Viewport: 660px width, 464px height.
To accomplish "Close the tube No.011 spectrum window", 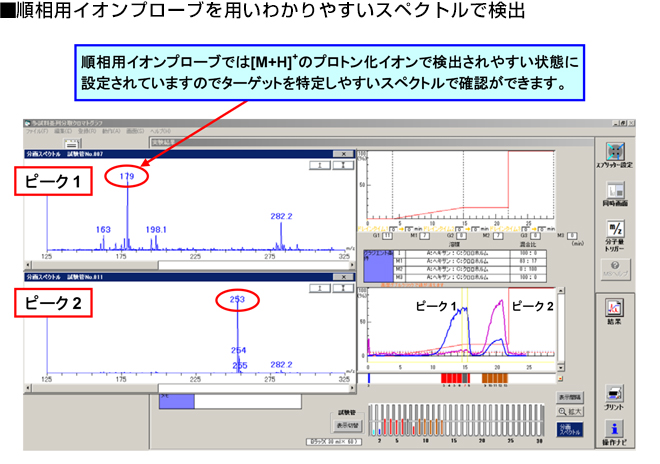I will (343, 277).
